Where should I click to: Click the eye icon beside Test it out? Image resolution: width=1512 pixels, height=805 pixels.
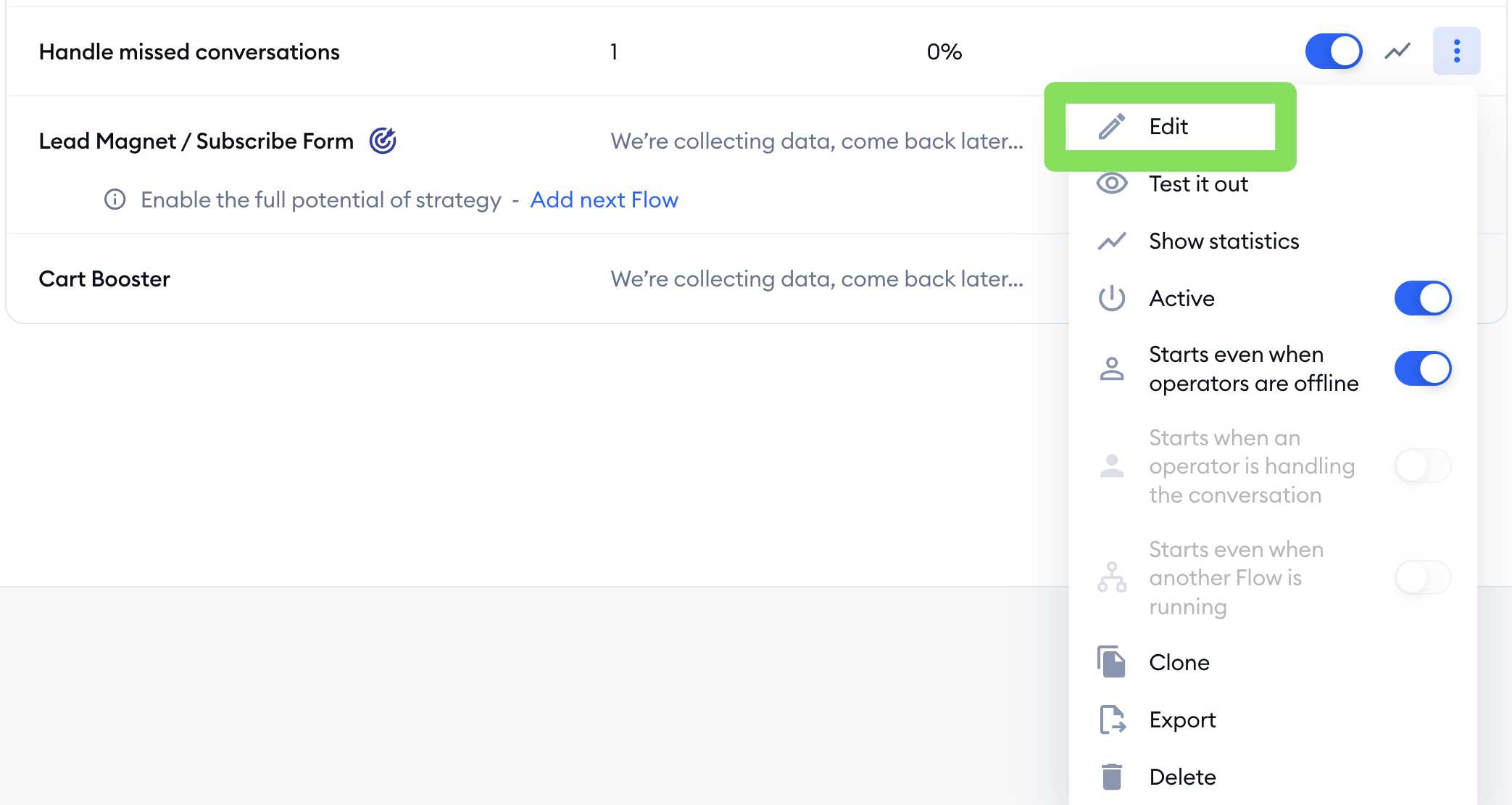point(1112,183)
